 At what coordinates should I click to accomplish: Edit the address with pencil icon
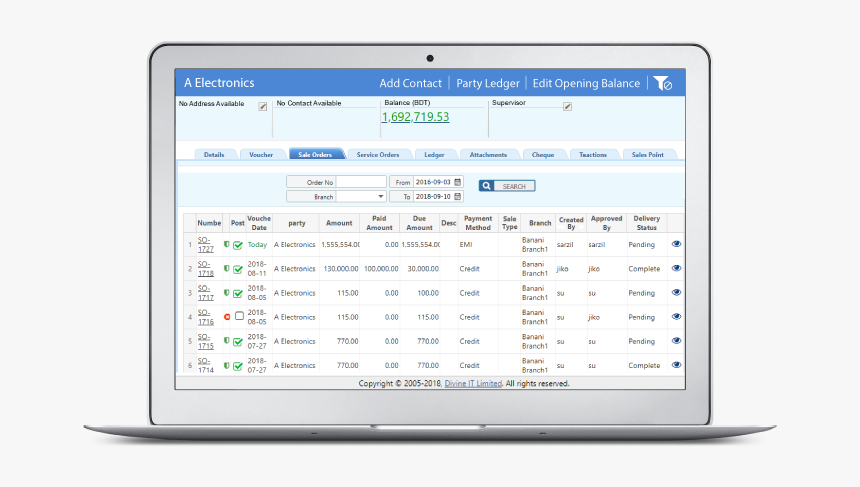[x=263, y=106]
